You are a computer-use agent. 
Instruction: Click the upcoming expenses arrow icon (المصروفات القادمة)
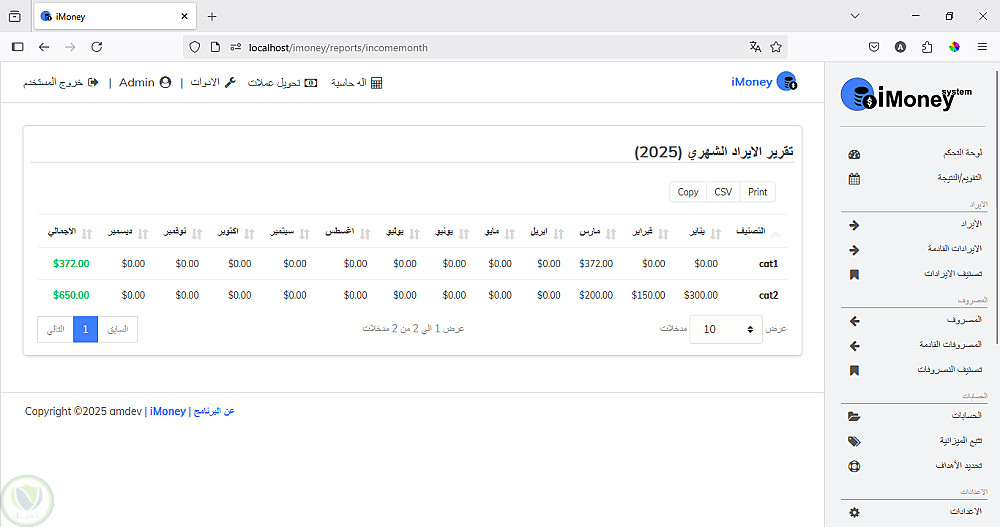coord(855,346)
